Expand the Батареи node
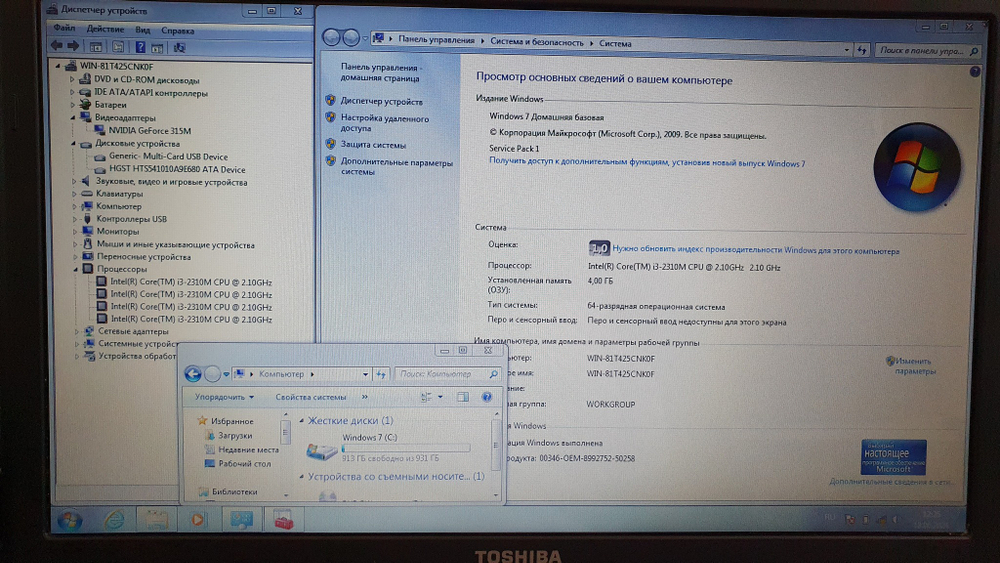Viewport: 1000px width, 563px height. pyautogui.click(x=73, y=105)
